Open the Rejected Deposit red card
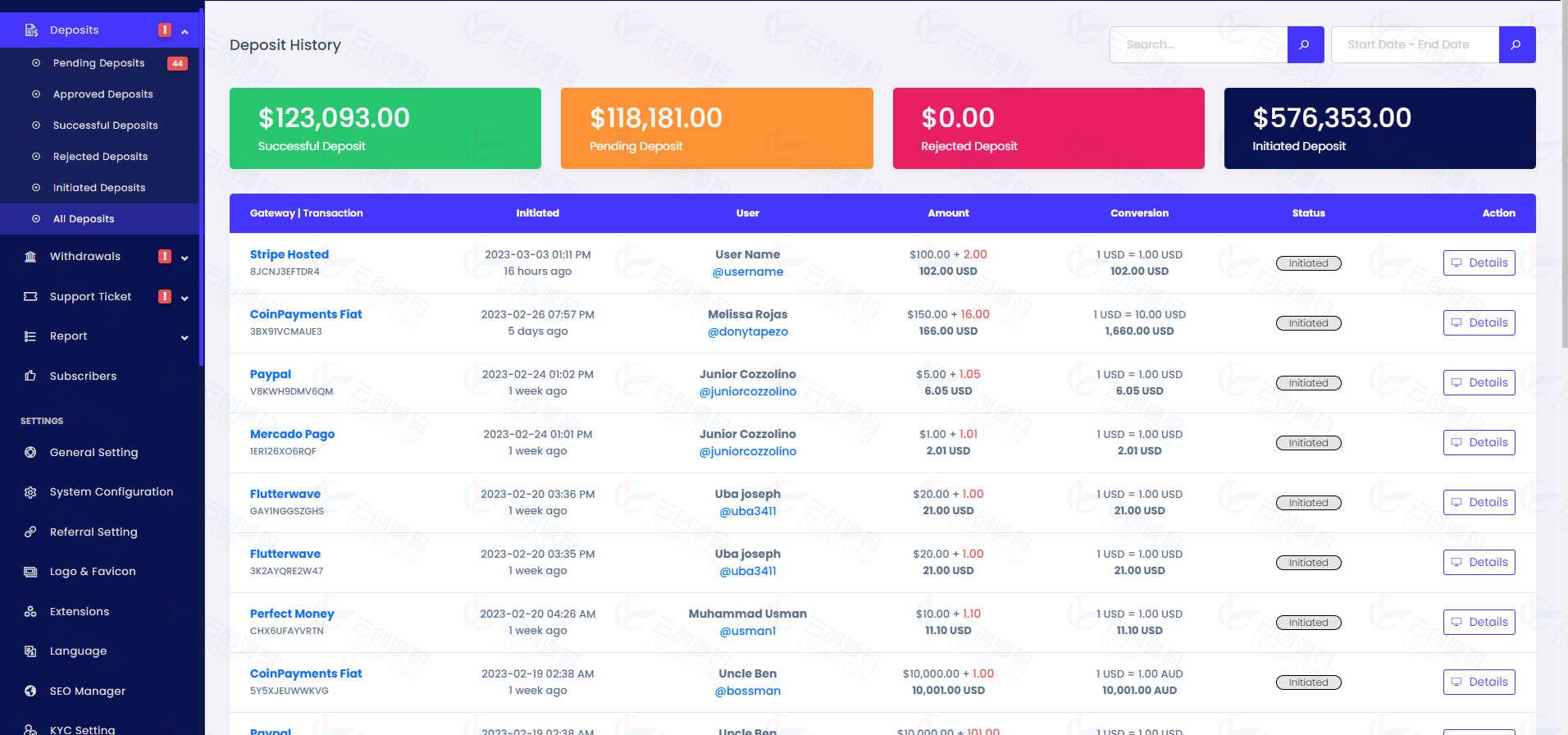 tap(1048, 128)
